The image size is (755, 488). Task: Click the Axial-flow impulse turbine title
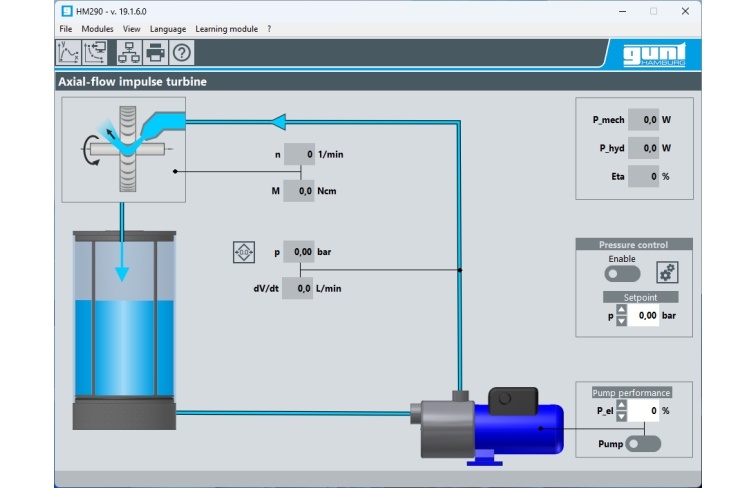coord(132,81)
